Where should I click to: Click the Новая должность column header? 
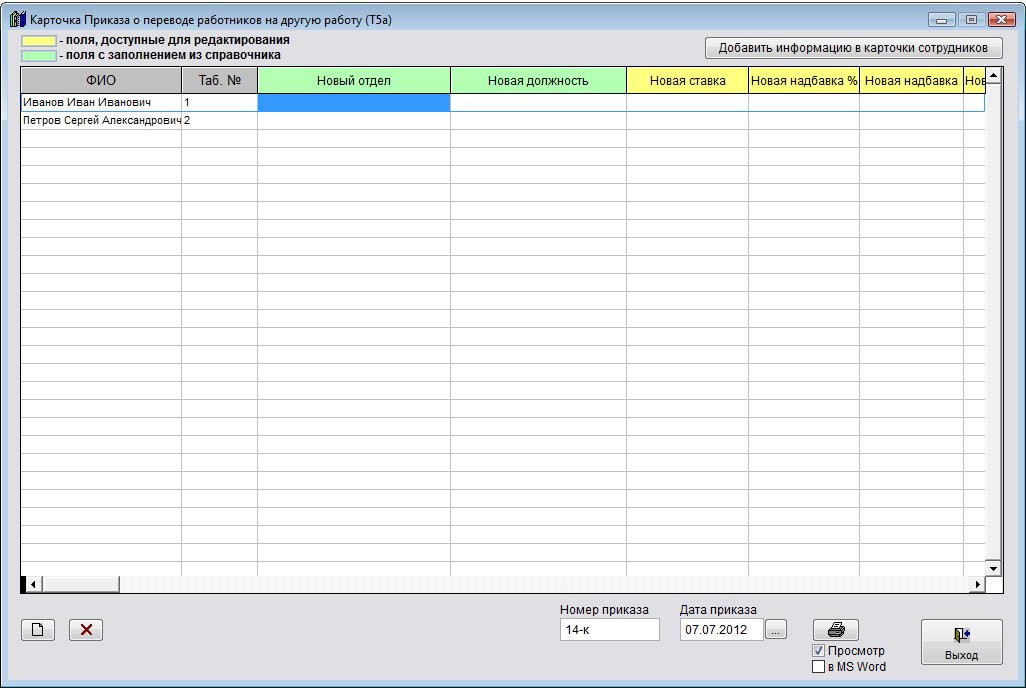(x=538, y=81)
